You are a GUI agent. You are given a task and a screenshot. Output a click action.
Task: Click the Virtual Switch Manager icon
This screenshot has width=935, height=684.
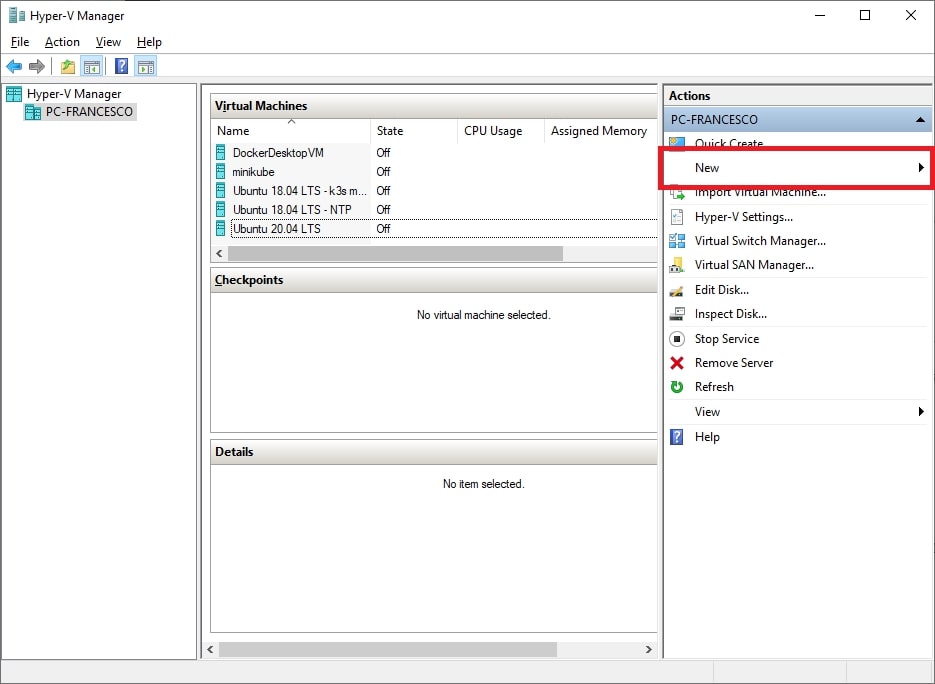[x=677, y=241]
